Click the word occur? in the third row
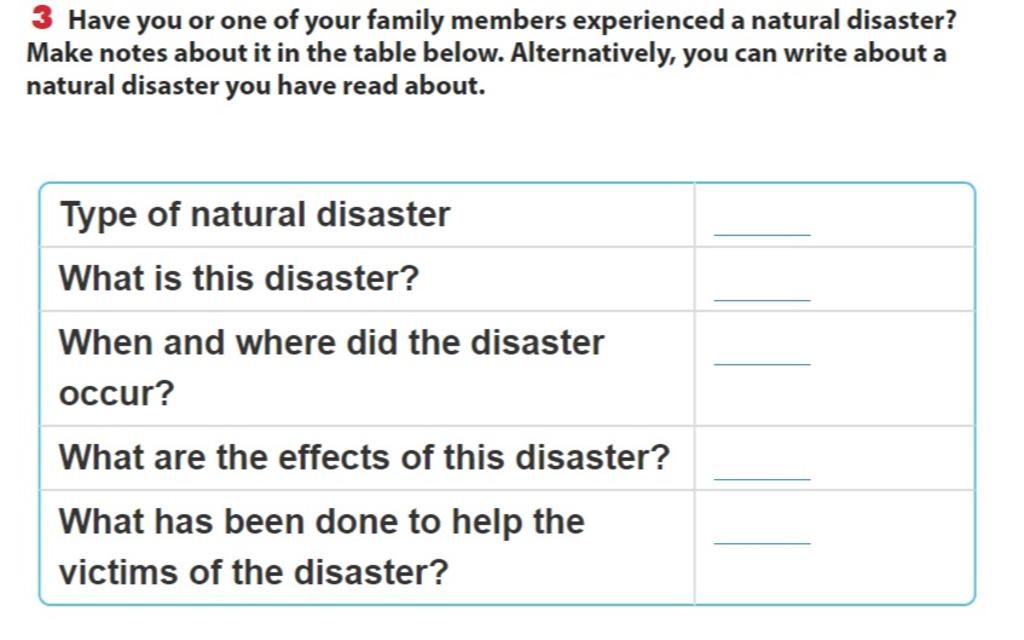The height and width of the screenshot is (640, 1024). point(116,394)
